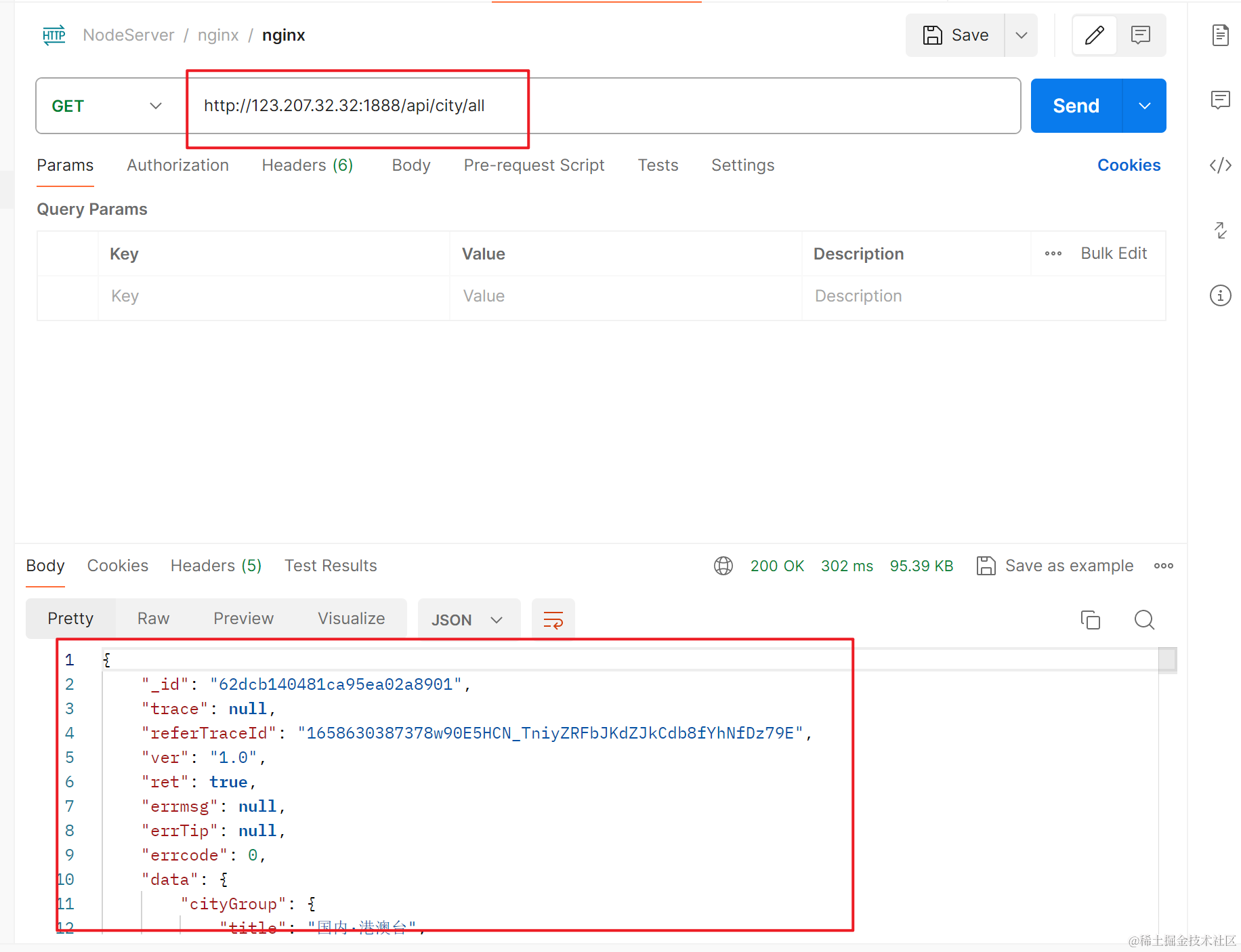Open the response more options ellipsis
The height and width of the screenshot is (952, 1241).
[x=1164, y=566]
